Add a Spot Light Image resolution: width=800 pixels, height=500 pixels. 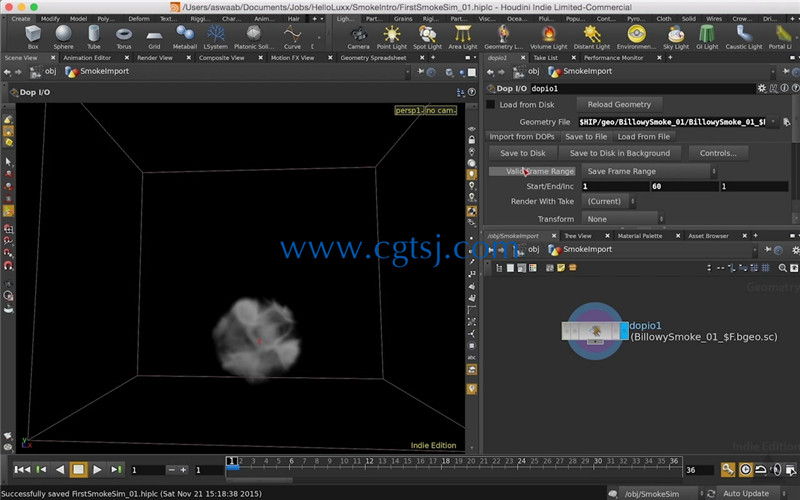coord(427,37)
